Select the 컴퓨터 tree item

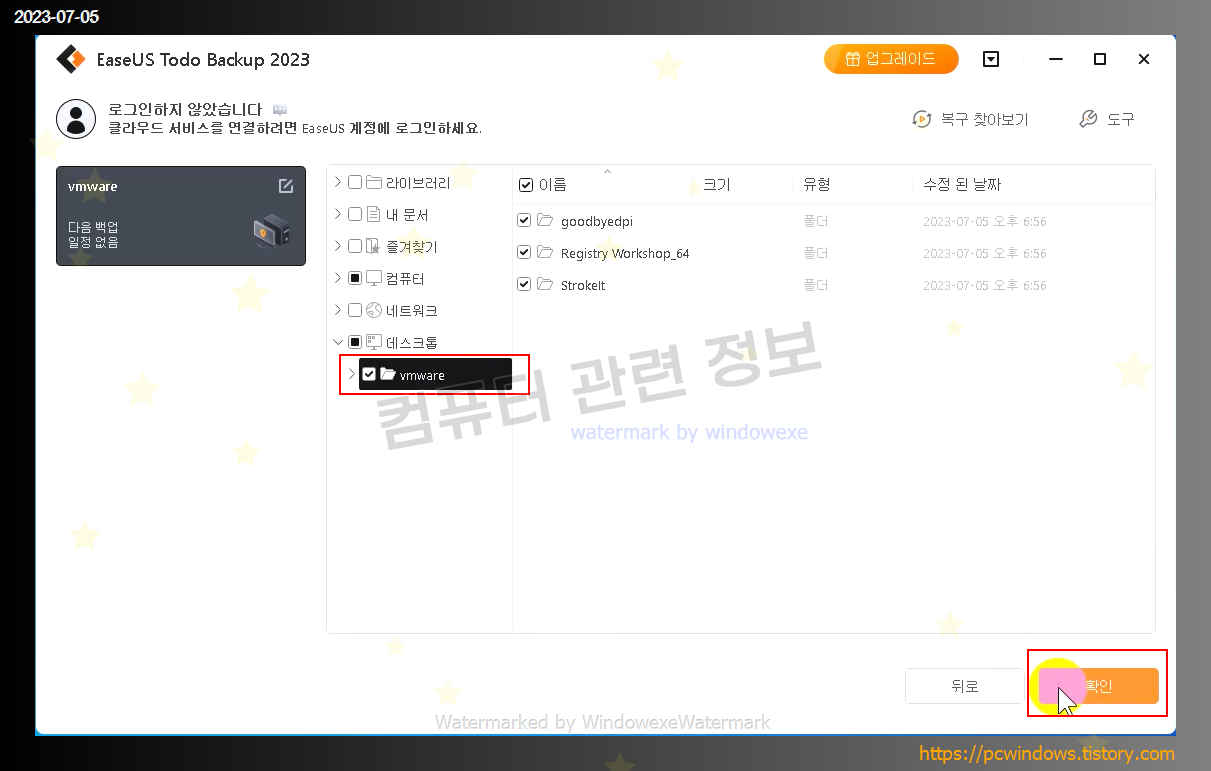pos(405,279)
